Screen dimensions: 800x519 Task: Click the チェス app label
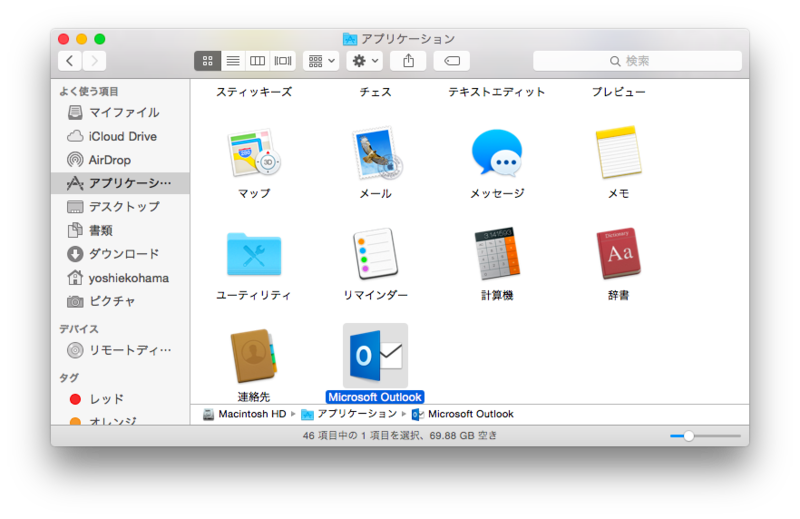point(376,92)
